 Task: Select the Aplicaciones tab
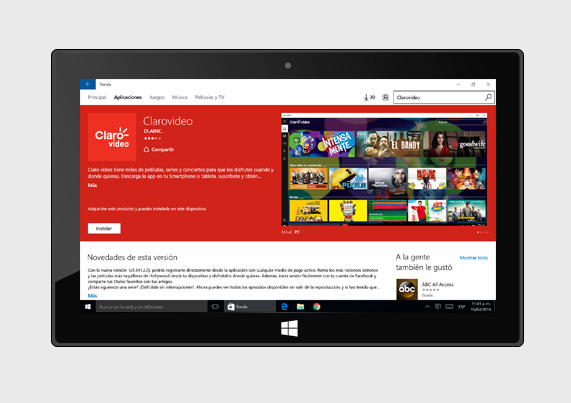(x=128, y=97)
